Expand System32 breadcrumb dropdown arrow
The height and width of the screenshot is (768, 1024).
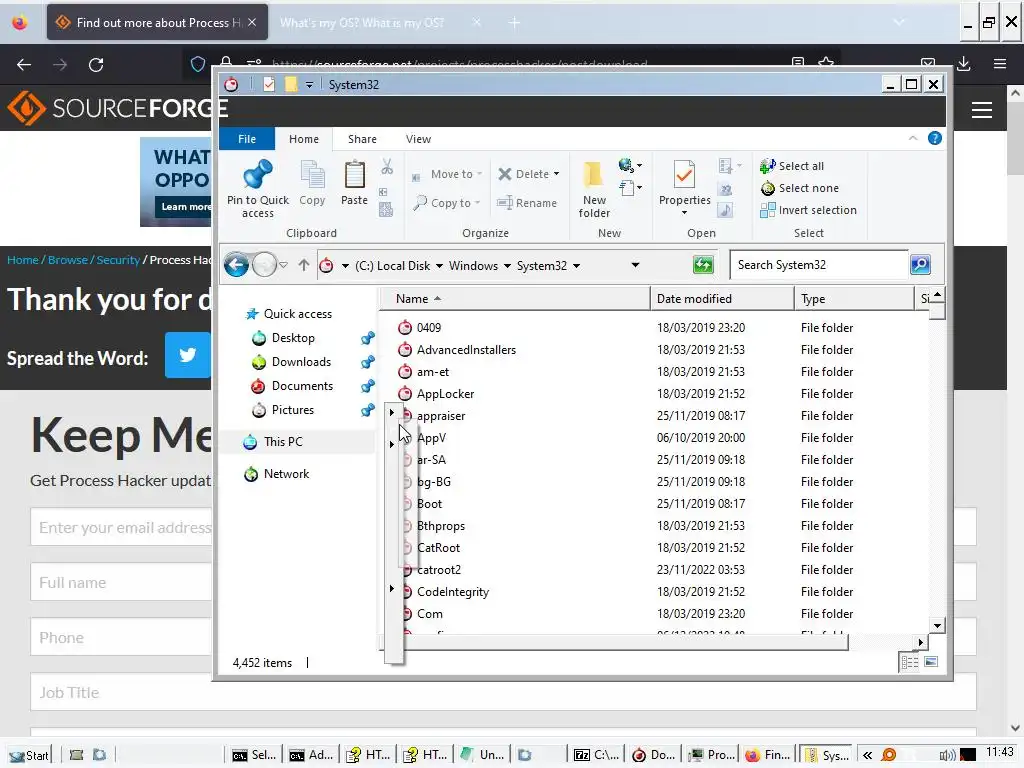pyautogui.click(x=576, y=266)
